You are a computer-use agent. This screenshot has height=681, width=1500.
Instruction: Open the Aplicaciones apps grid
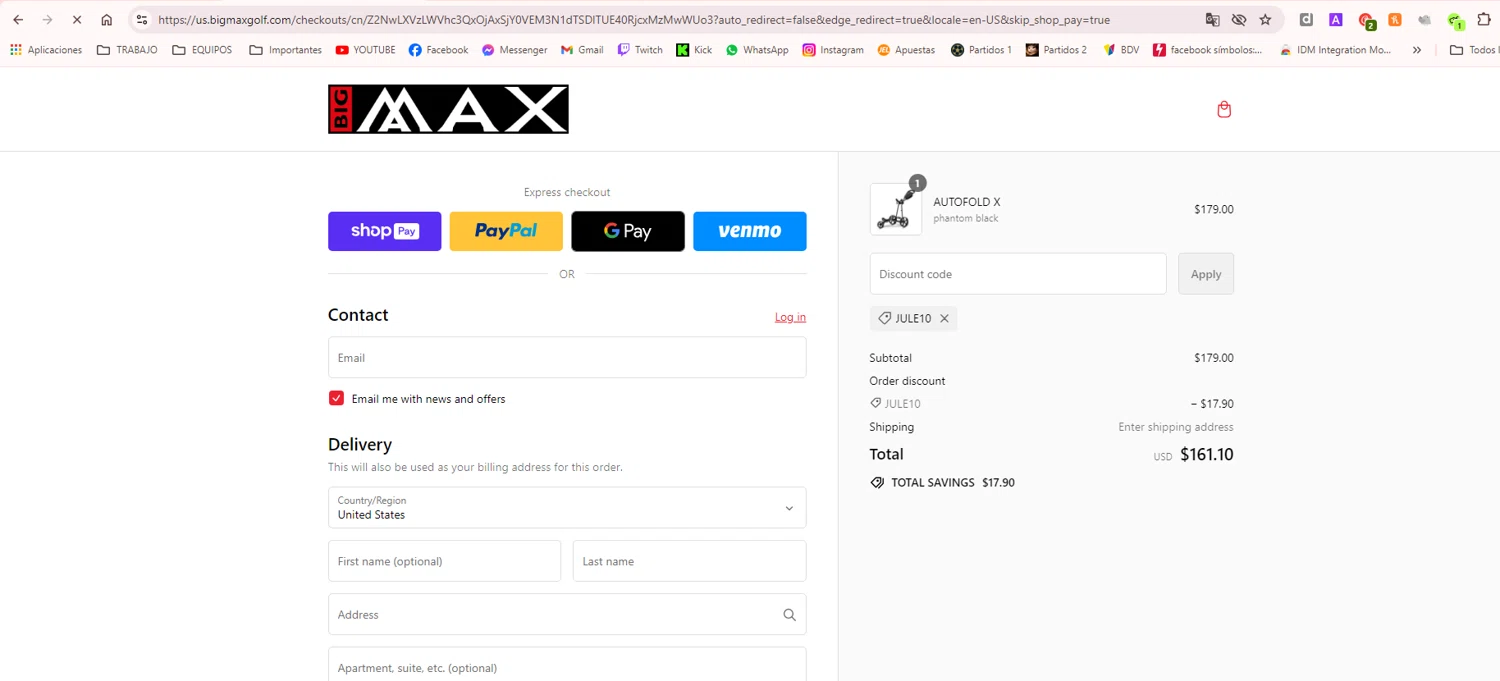(46, 49)
